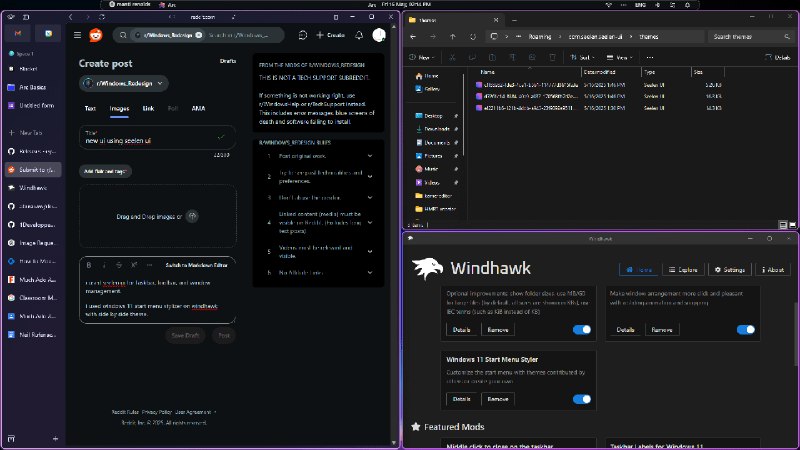The height and width of the screenshot is (450, 800).
Task: Apply italic in post body editor
Action: 104,265
